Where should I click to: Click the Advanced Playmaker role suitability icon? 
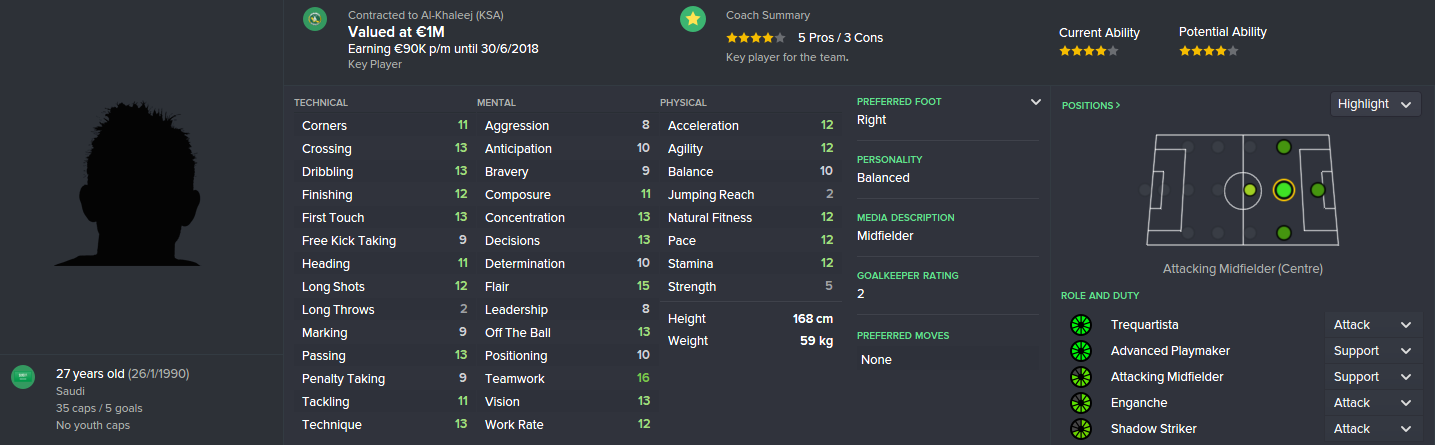(1080, 351)
